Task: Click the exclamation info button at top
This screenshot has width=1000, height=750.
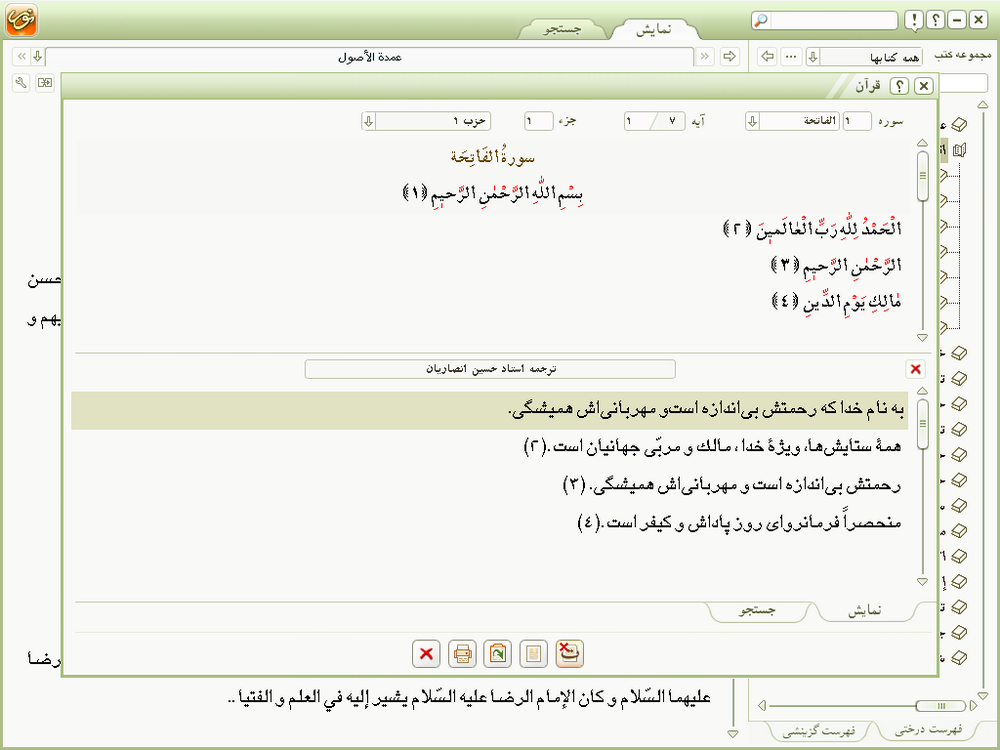Action: 913,20
